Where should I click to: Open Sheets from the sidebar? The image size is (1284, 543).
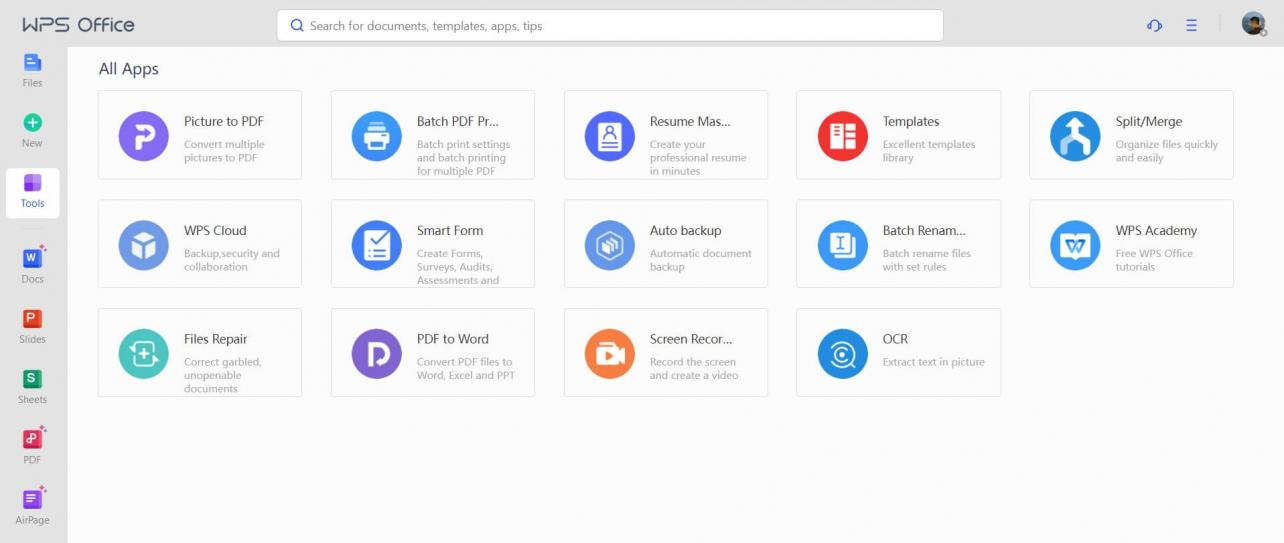32,386
